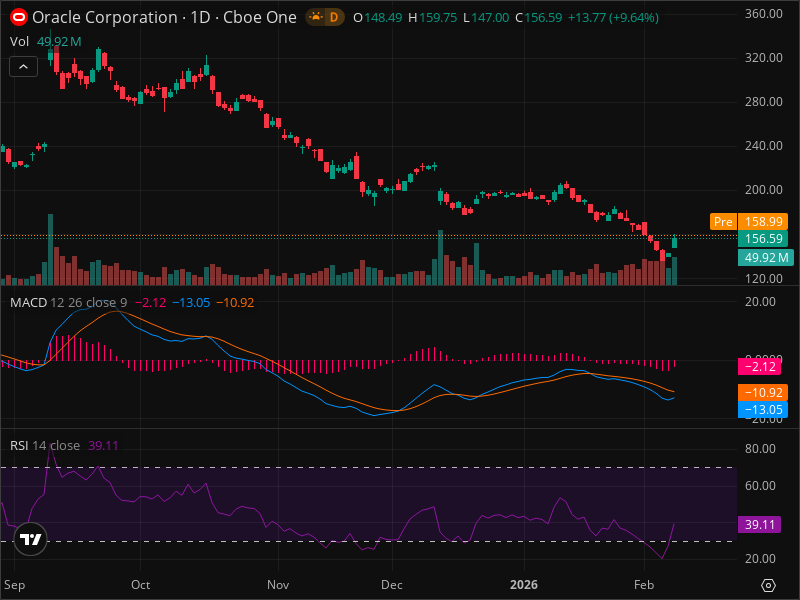Click the 49.92 M volume axis tag

[766, 258]
